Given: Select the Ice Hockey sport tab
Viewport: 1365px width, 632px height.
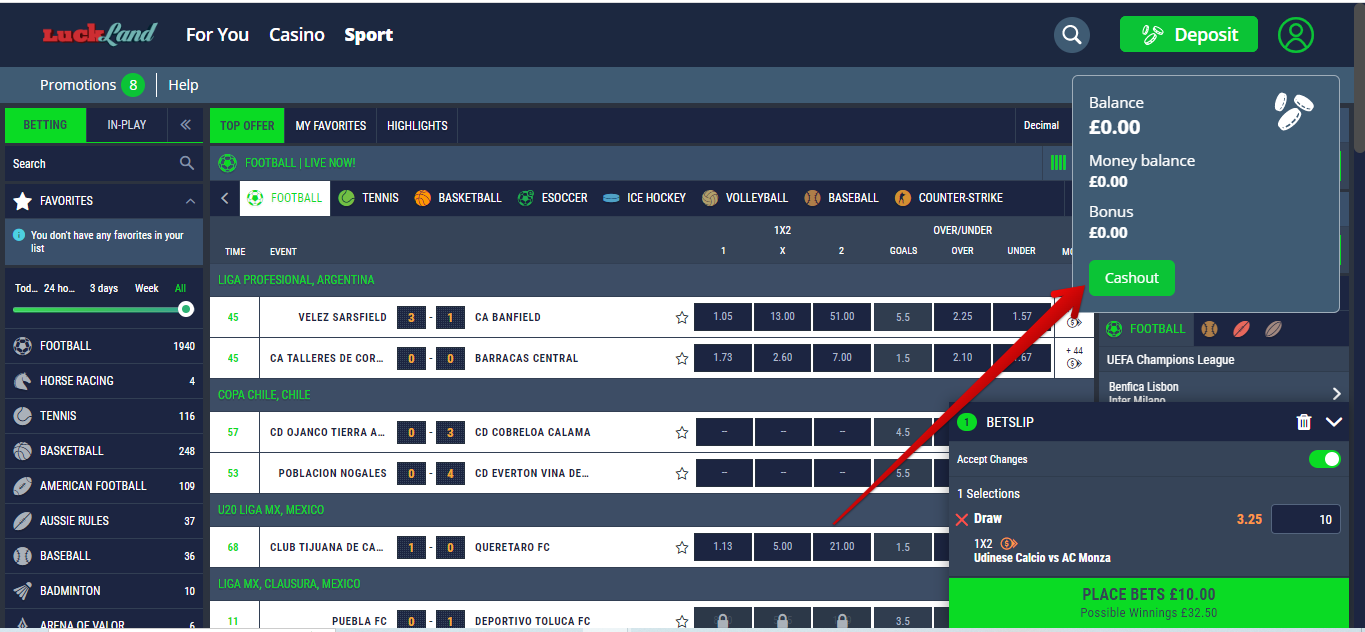Looking at the screenshot, I should point(644,198).
